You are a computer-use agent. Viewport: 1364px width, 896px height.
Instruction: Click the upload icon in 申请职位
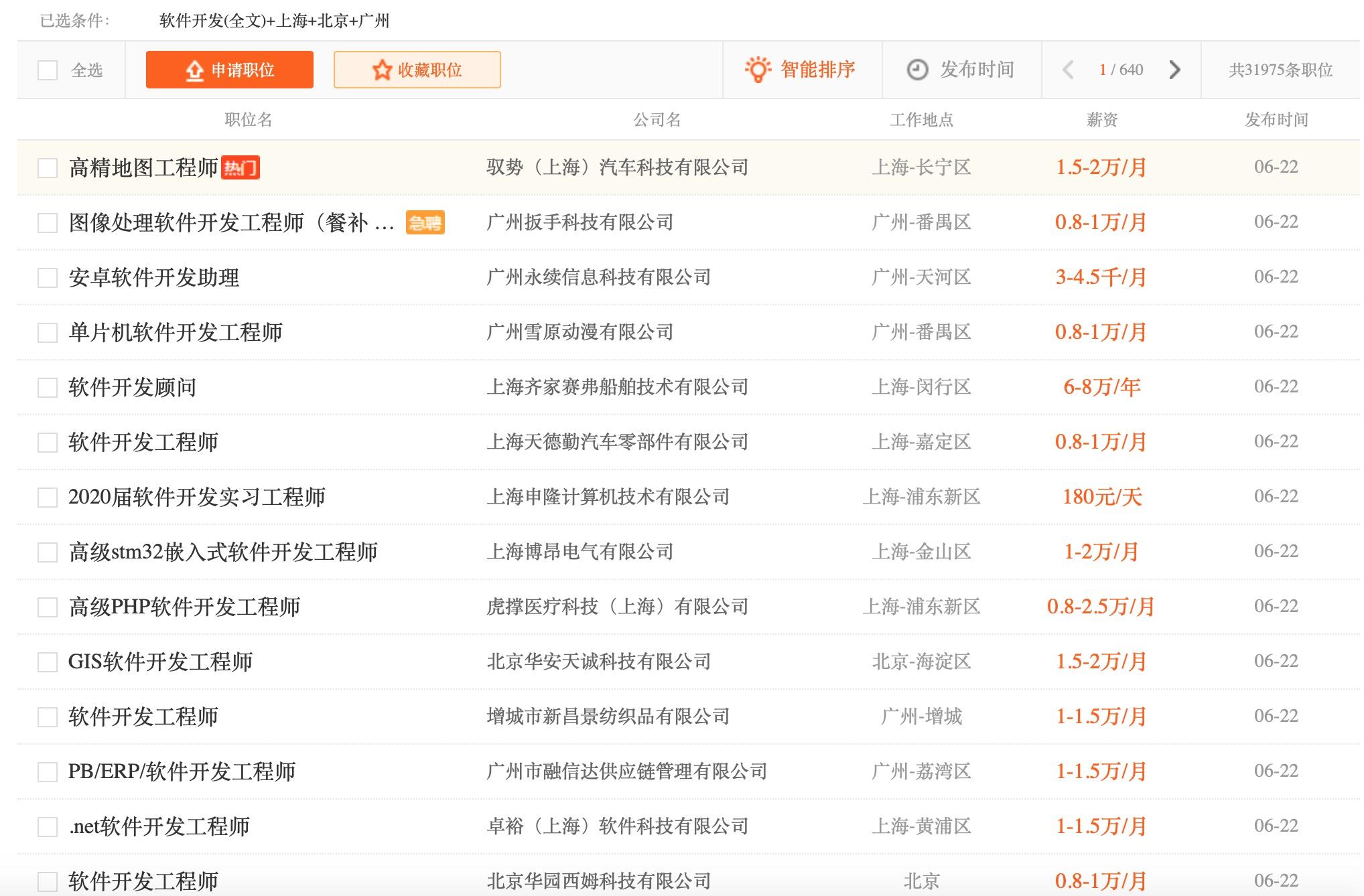pos(194,70)
